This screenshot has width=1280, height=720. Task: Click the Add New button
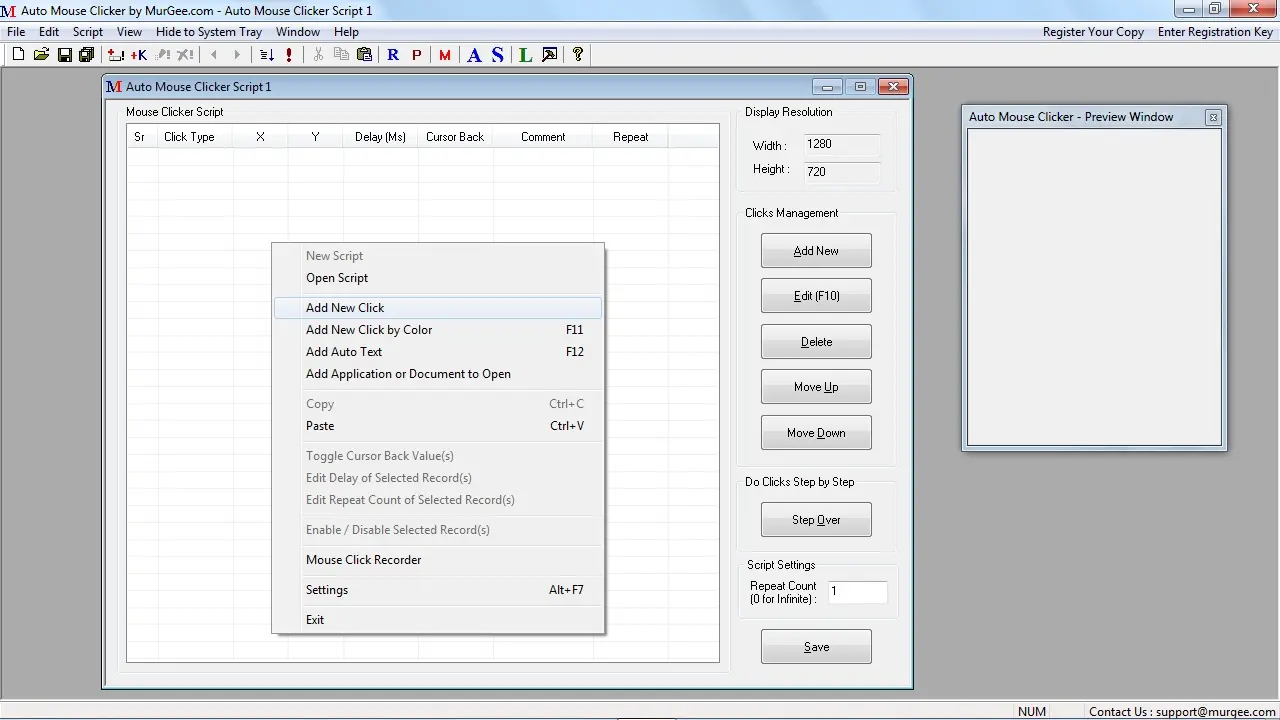coord(816,251)
